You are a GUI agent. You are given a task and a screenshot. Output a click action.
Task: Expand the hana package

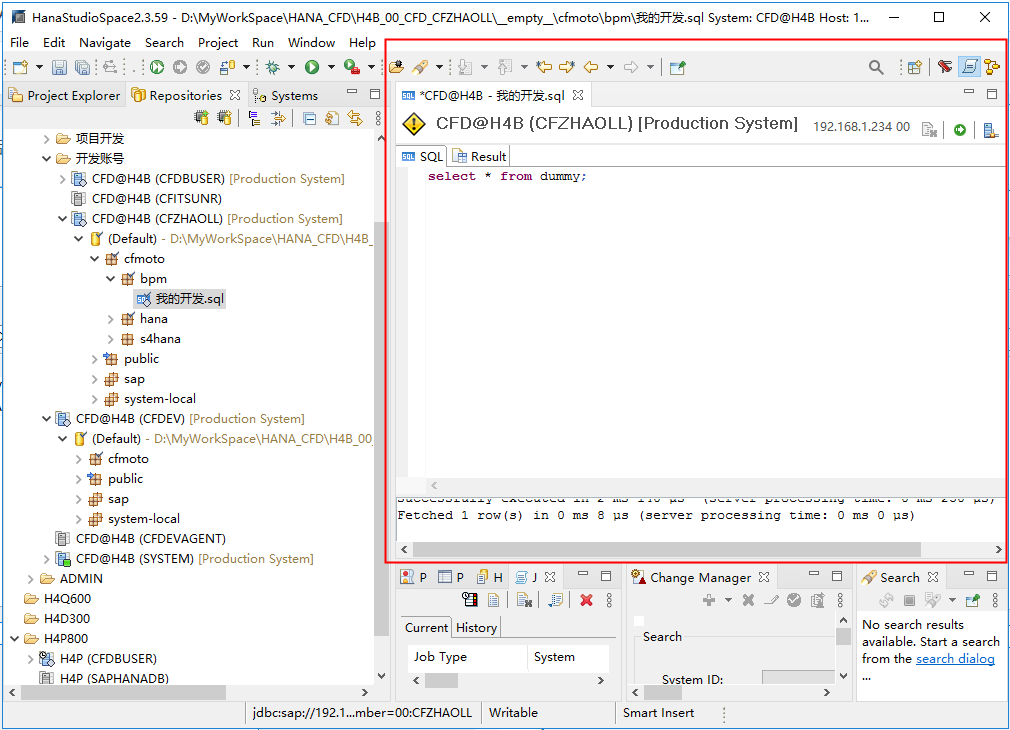[x=111, y=319]
